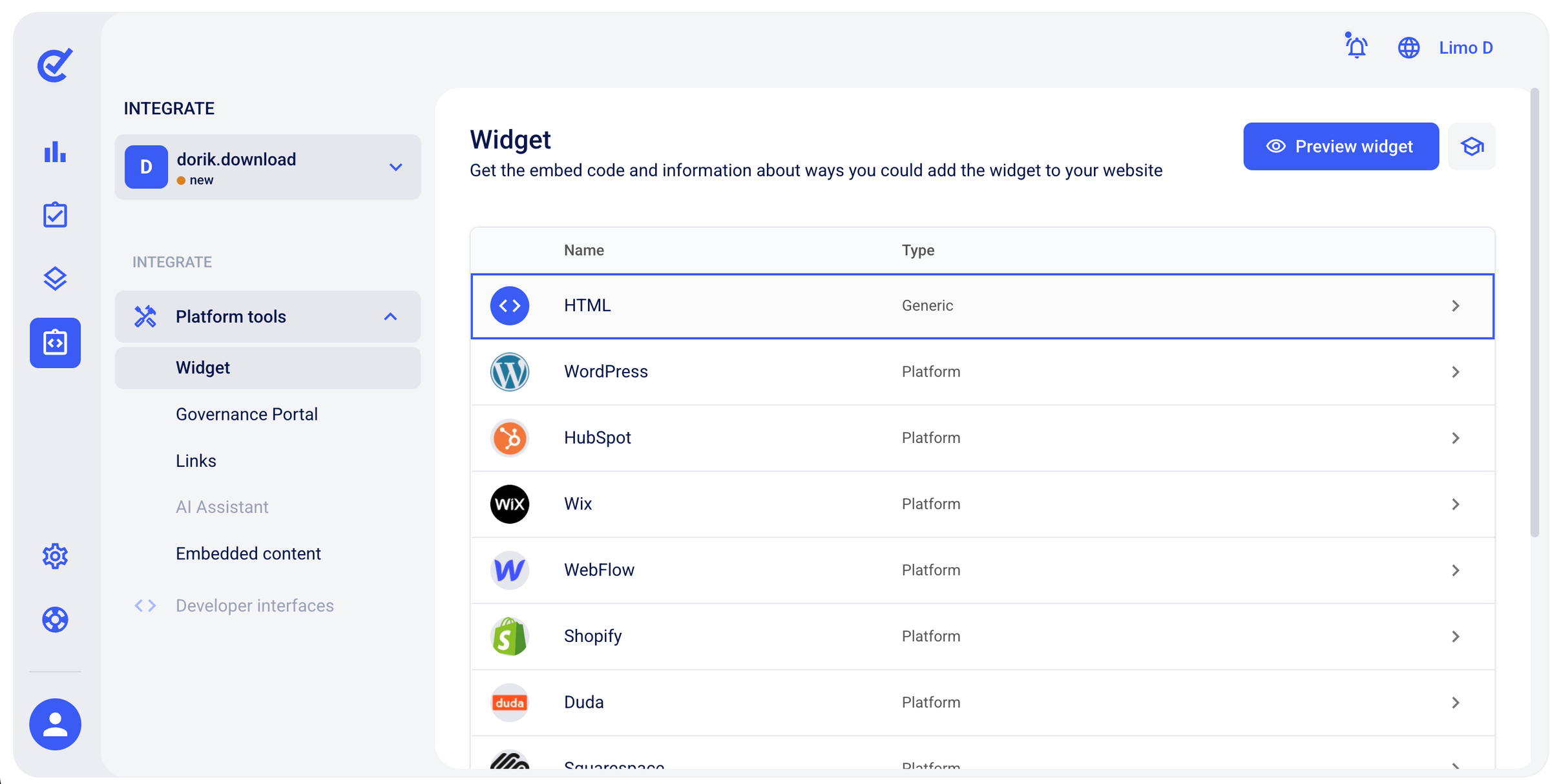The height and width of the screenshot is (784, 1550).
Task: Open the notifications bell icon
Action: point(1356,46)
